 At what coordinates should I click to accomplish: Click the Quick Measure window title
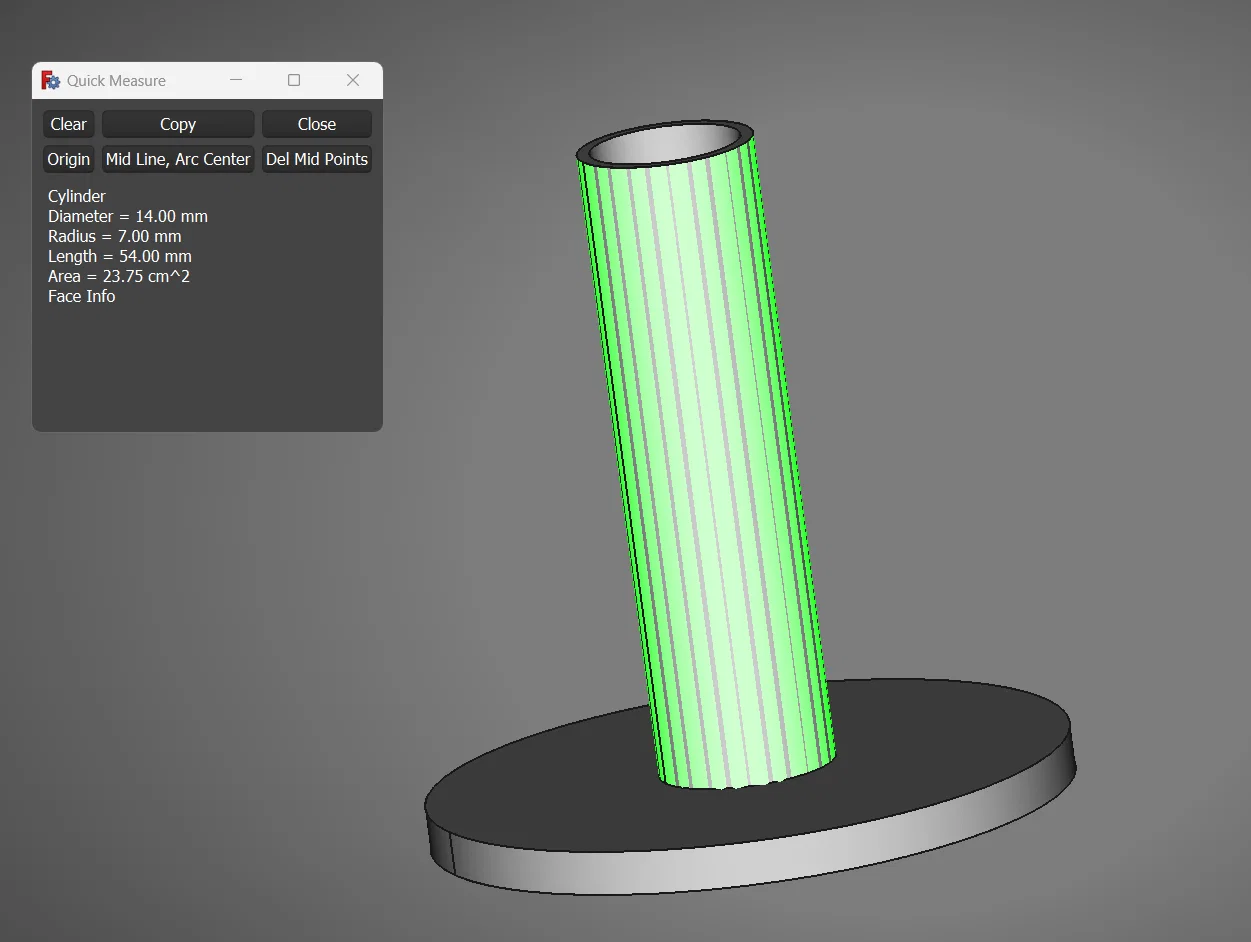pos(116,80)
